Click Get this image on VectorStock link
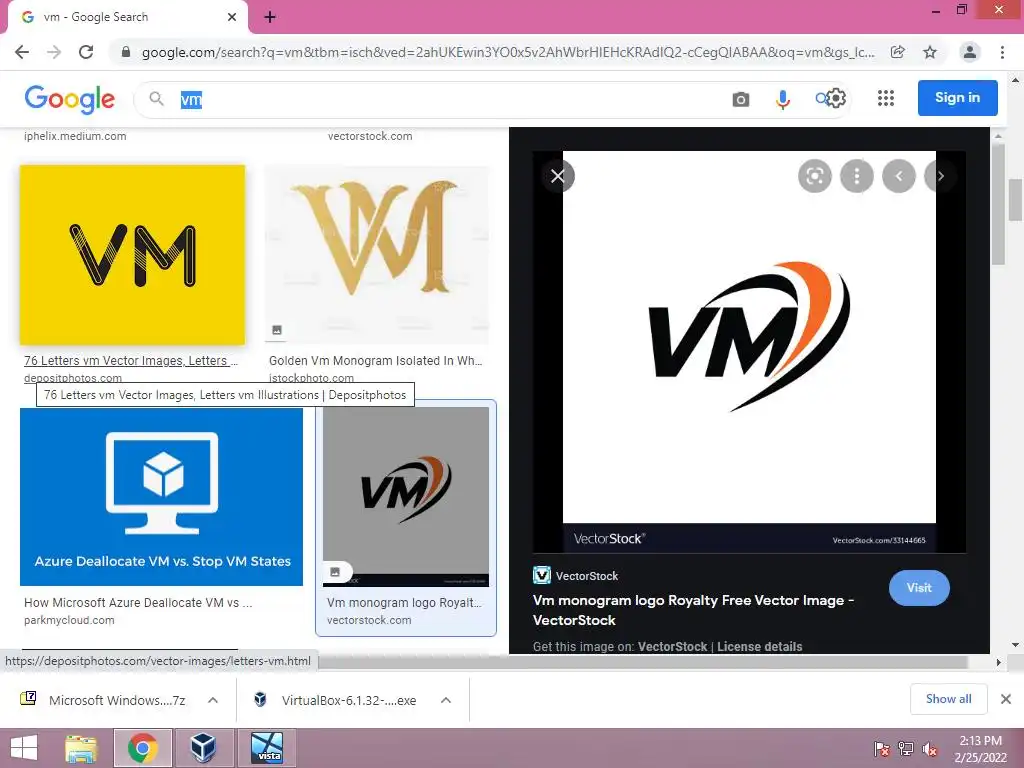This screenshot has height=768, width=1024. (672, 647)
